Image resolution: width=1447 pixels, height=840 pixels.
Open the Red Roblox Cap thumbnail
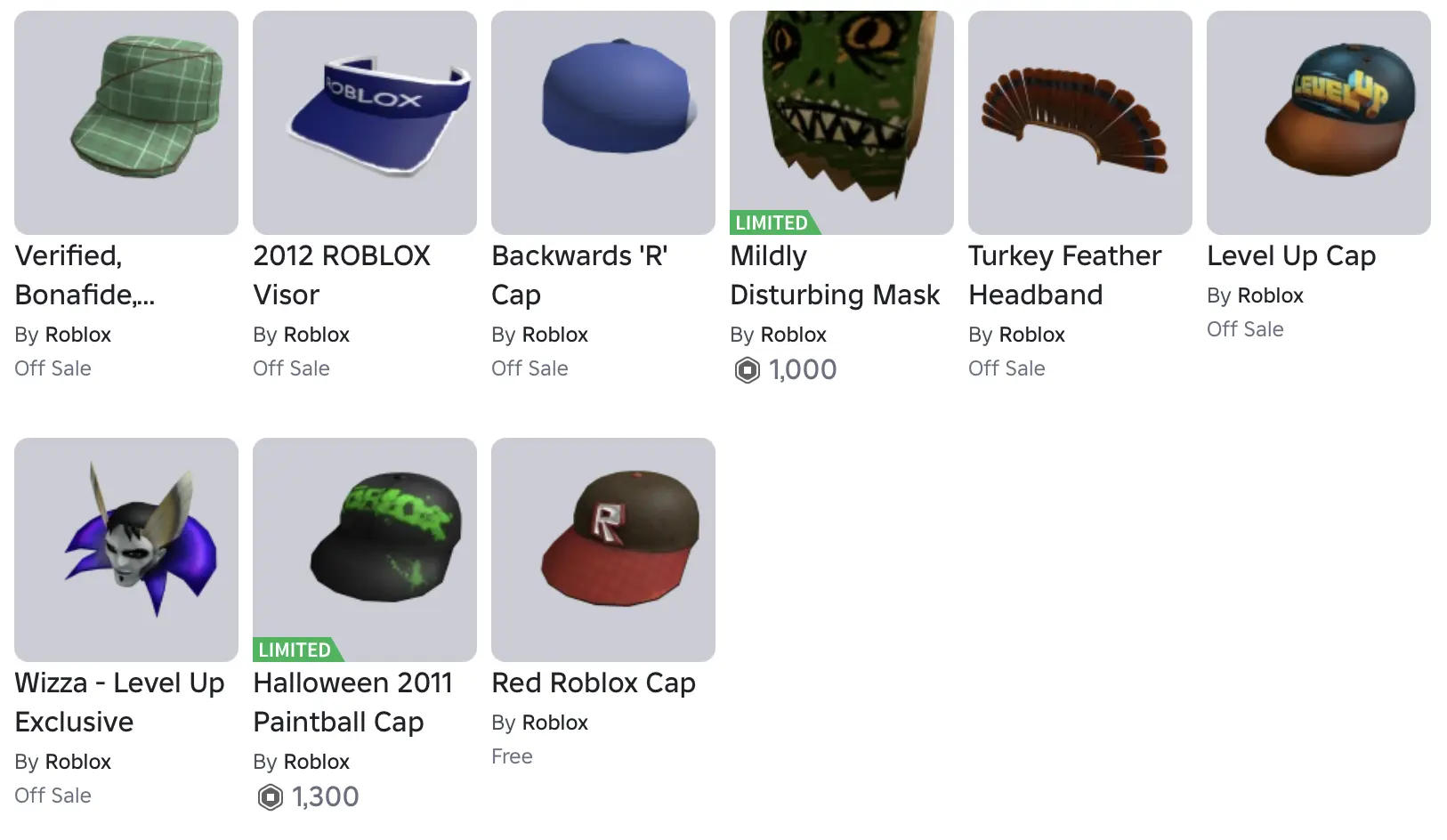603,550
